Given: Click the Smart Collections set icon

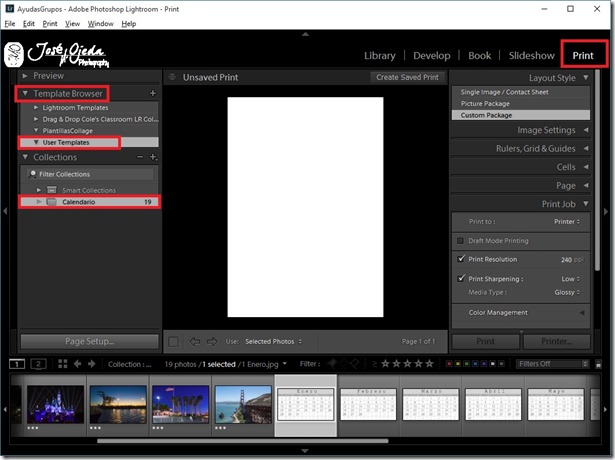Looking at the screenshot, I should coord(52,190).
